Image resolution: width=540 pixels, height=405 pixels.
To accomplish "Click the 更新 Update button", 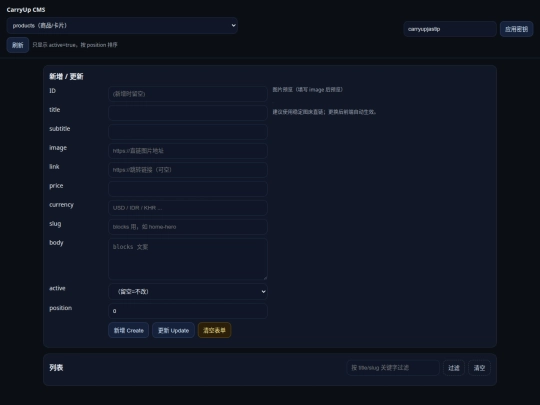I will tap(173, 330).
